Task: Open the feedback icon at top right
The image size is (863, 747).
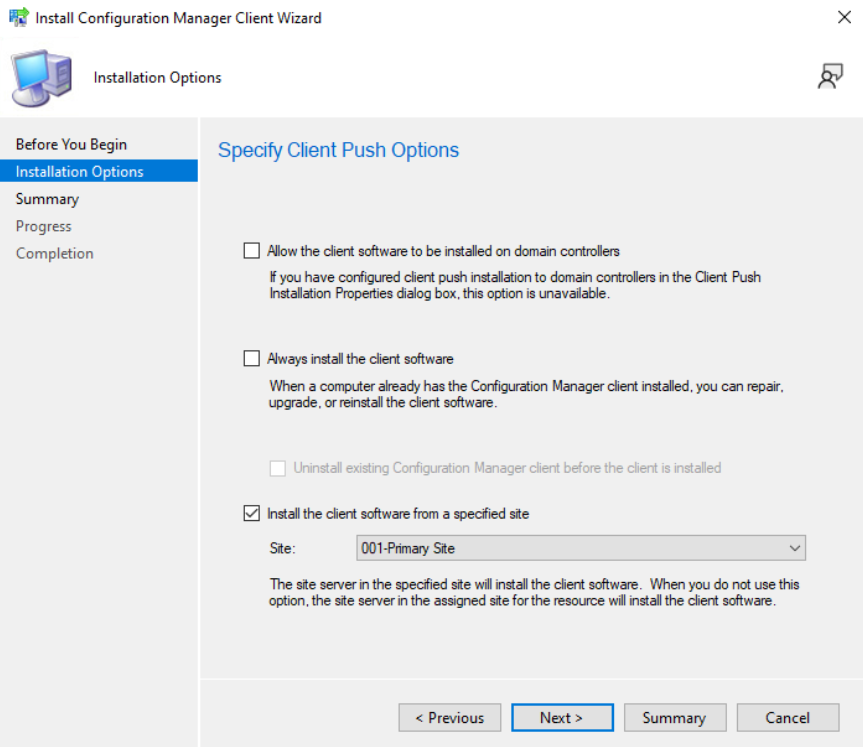Action: click(x=830, y=77)
